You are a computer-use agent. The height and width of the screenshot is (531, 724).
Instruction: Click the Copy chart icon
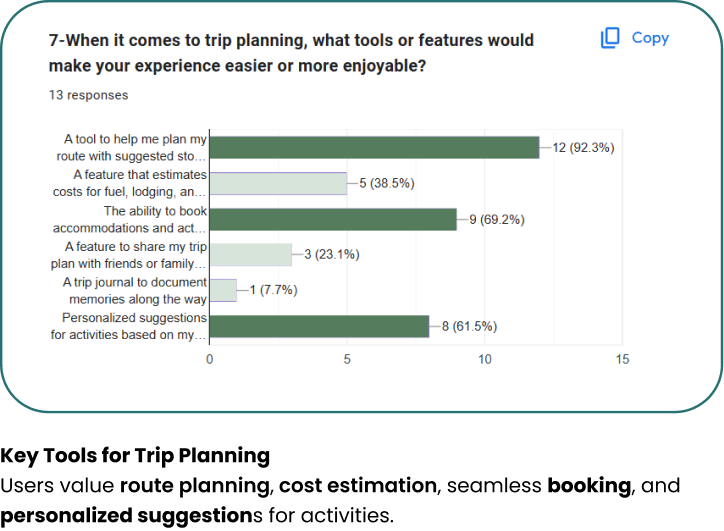click(x=610, y=38)
